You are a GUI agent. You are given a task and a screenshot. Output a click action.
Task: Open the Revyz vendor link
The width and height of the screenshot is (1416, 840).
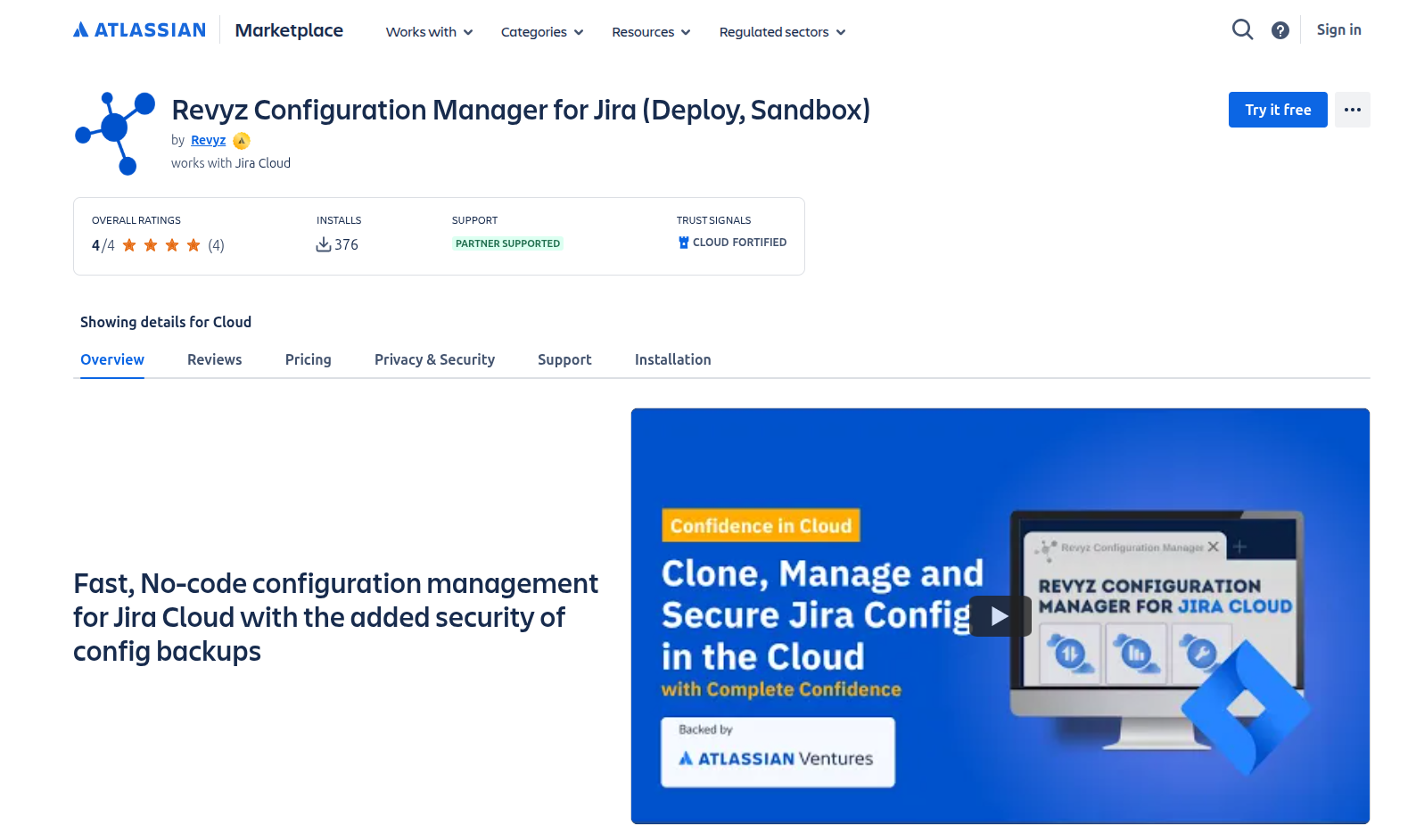pyautogui.click(x=208, y=140)
